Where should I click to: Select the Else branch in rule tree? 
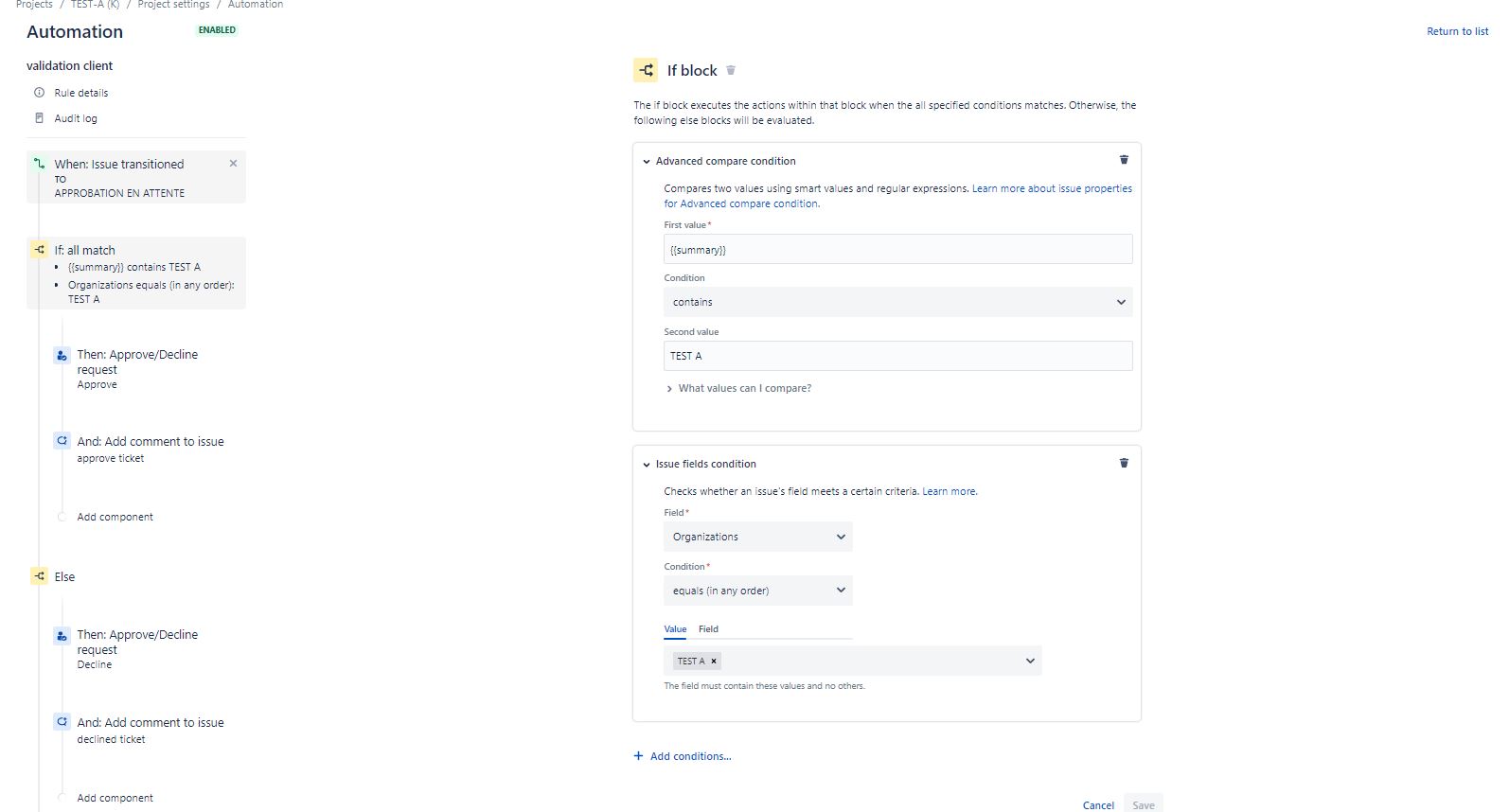point(64,576)
